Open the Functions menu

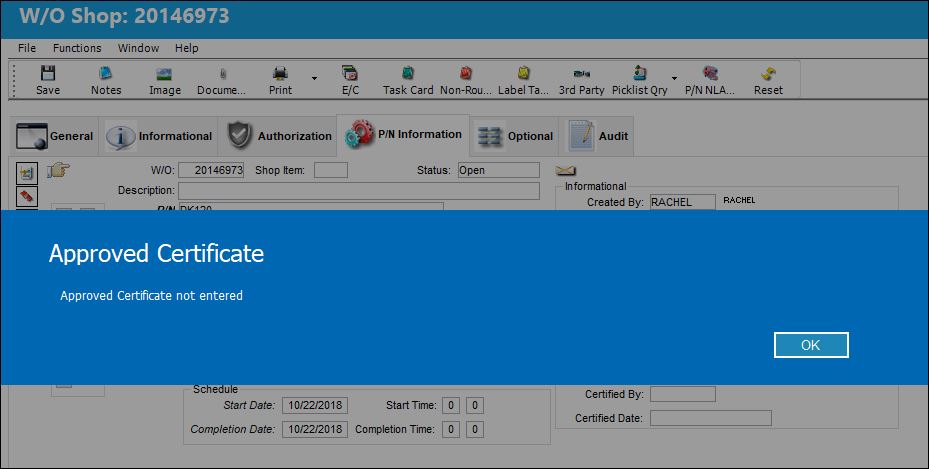pos(77,48)
